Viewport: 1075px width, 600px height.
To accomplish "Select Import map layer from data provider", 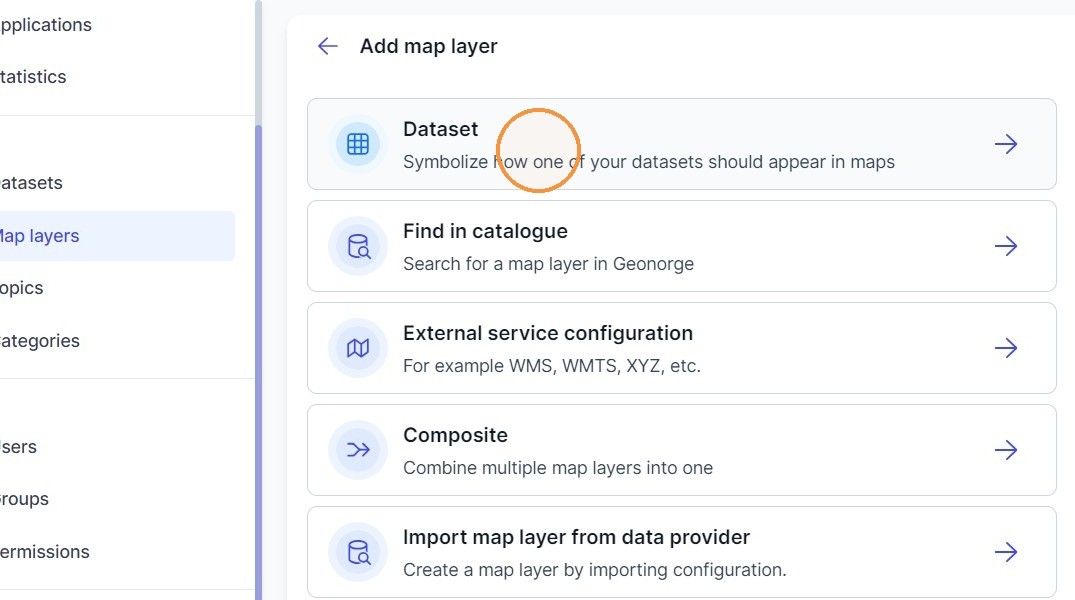I will click(681, 552).
